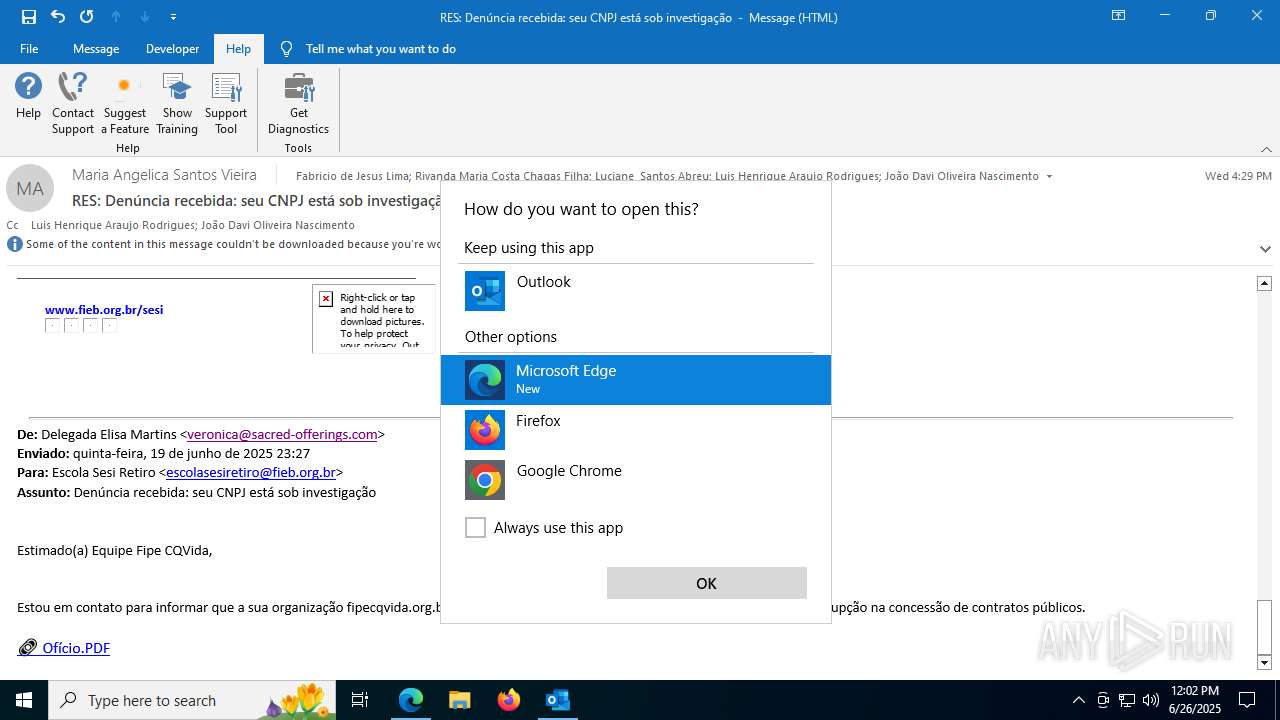
Task: Confirm the dialog with the OK button
Action: [706, 583]
